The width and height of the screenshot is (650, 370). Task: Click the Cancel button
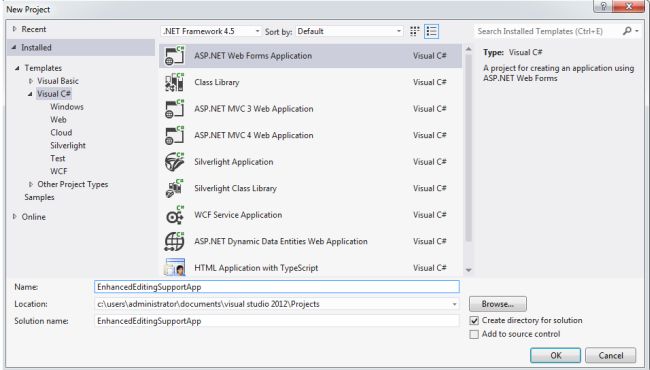[x=611, y=355]
